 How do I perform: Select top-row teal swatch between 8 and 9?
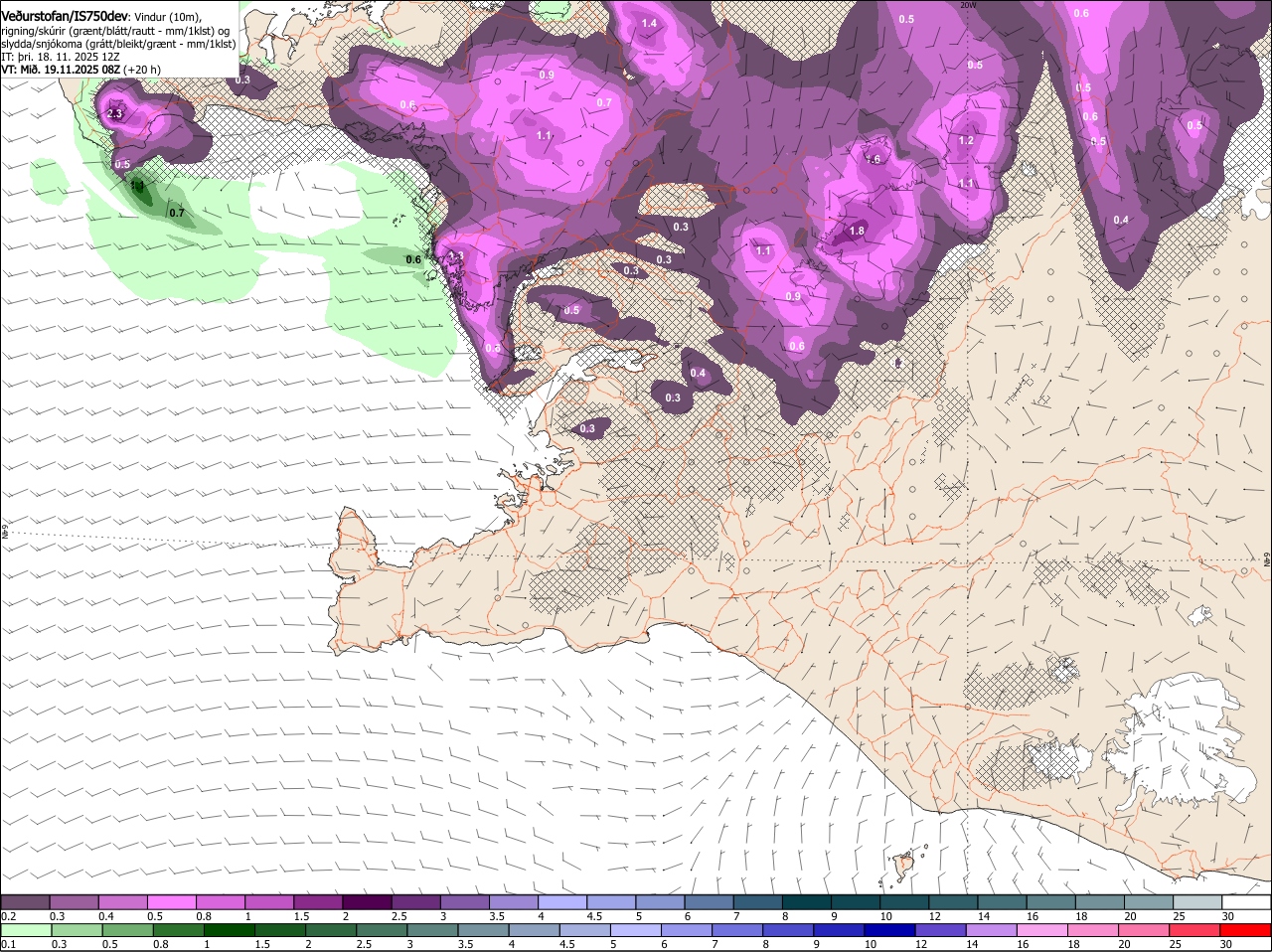[x=806, y=901]
